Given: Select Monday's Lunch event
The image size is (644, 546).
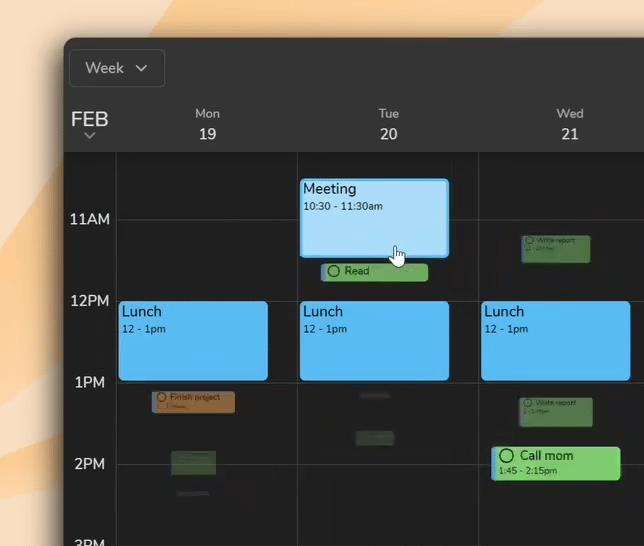Looking at the screenshot, I should coord(193,341).
